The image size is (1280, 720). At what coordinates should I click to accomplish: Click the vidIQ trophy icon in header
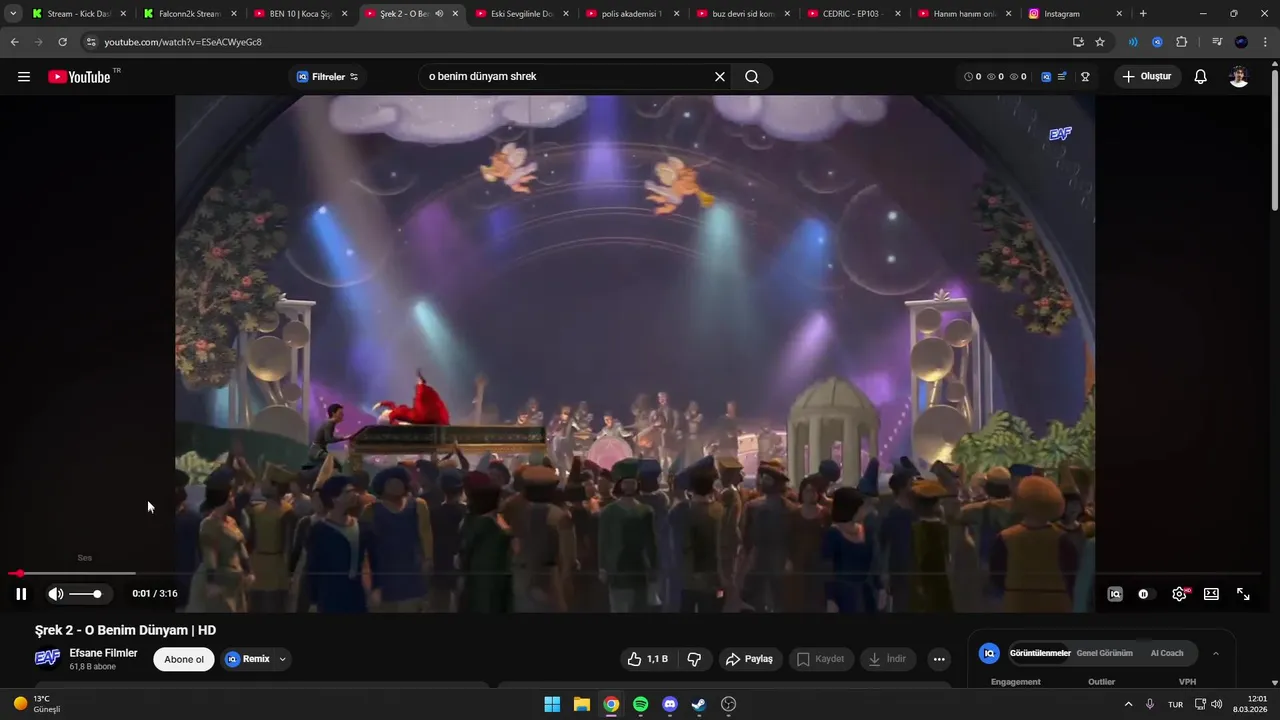(1084, 77)
